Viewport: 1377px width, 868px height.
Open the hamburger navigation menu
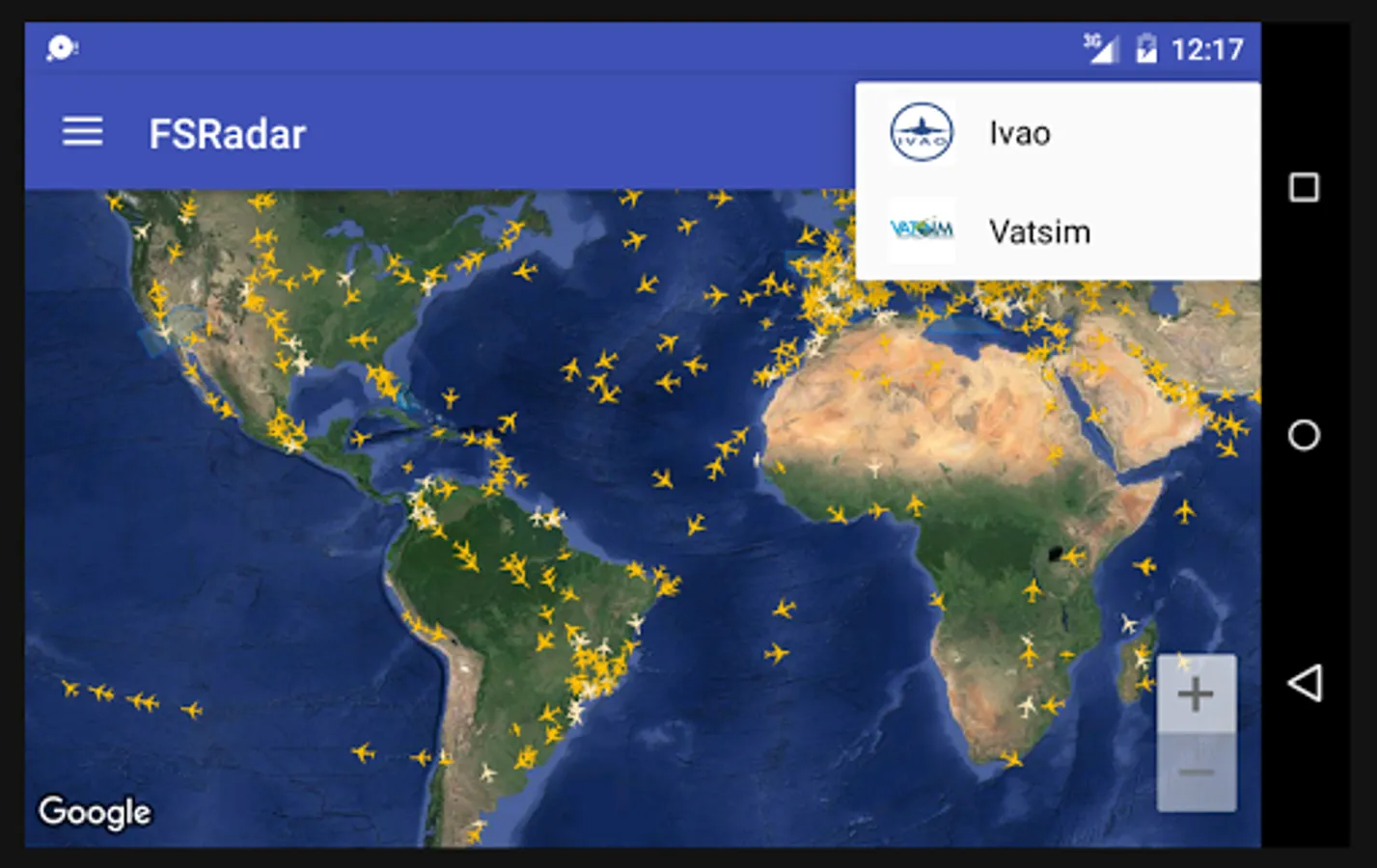tap(82, 132)
